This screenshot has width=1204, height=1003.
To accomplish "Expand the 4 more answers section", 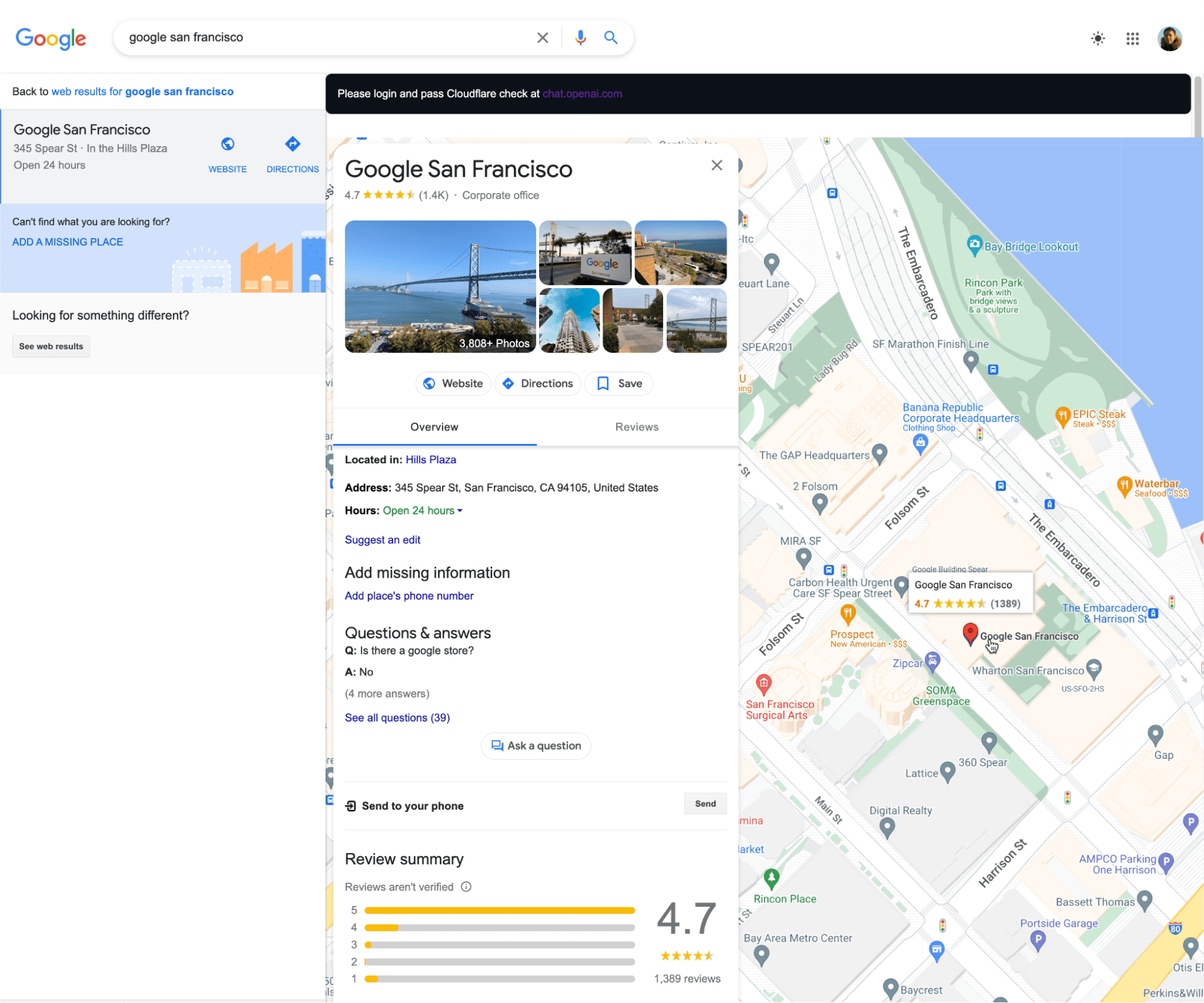I will [387, 693].
